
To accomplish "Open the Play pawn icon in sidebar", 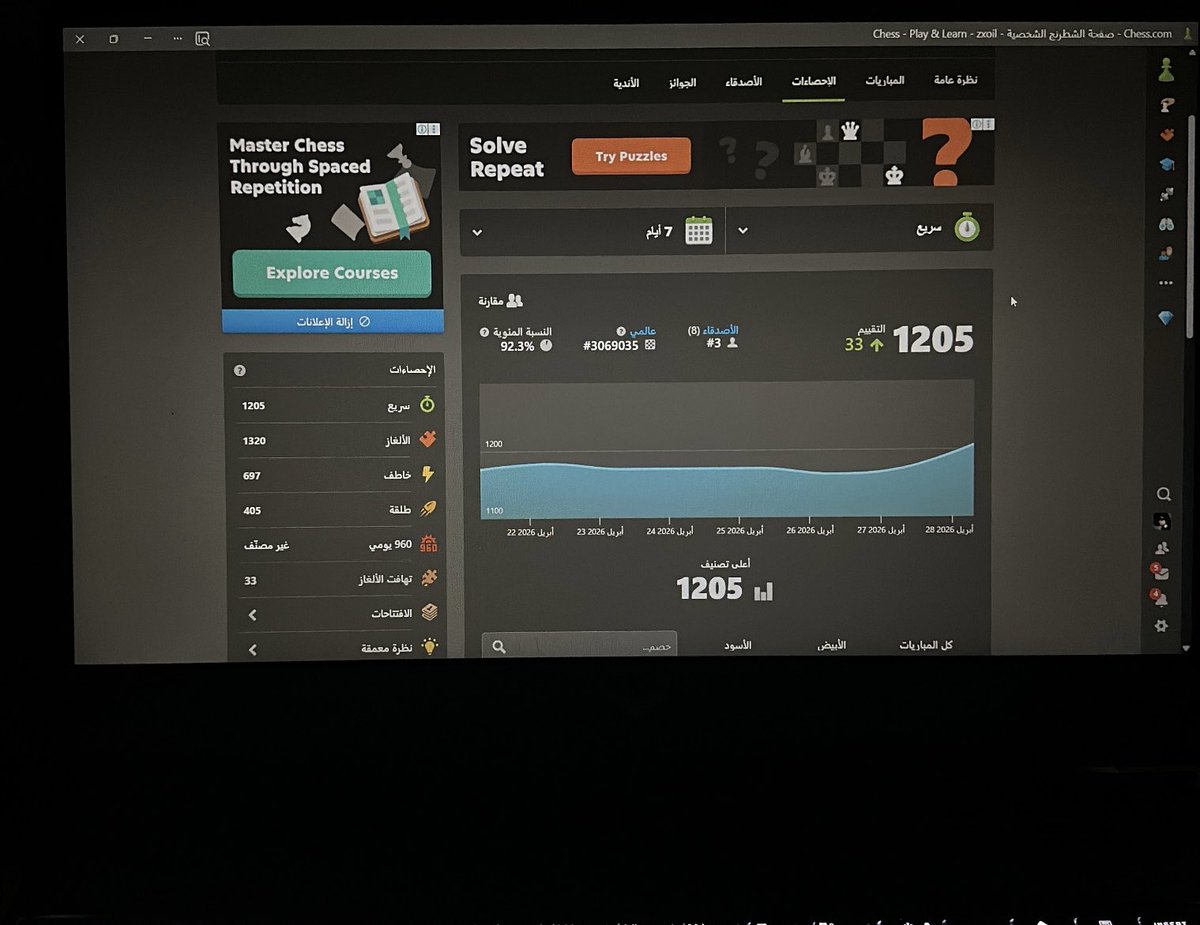I will (x=1165, y=71).
